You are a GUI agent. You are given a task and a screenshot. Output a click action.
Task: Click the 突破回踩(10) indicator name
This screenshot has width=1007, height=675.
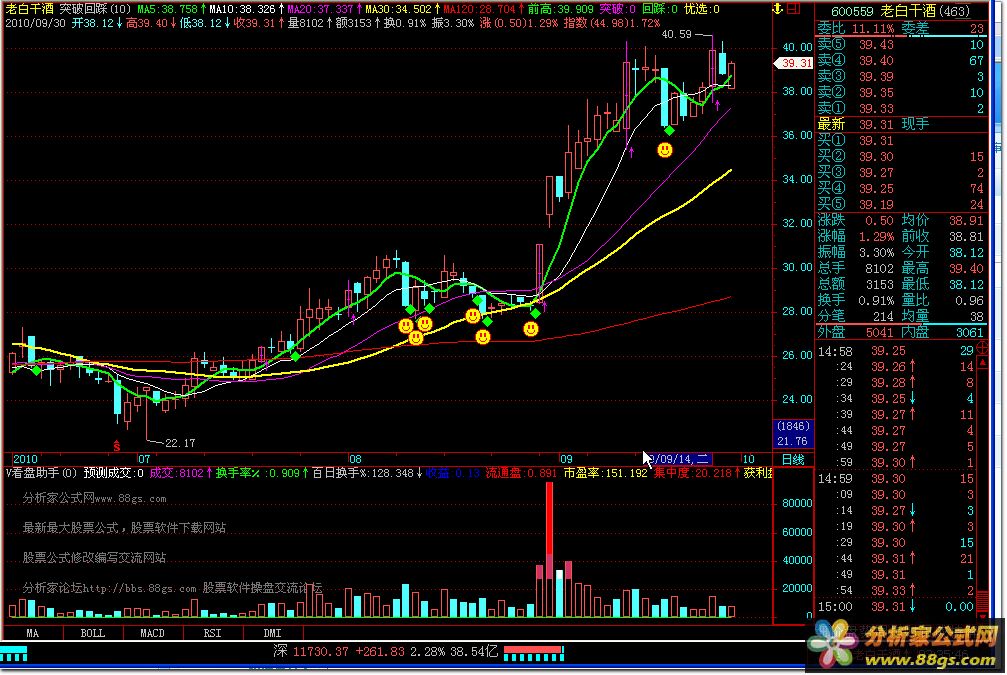(x=95, y=9)
